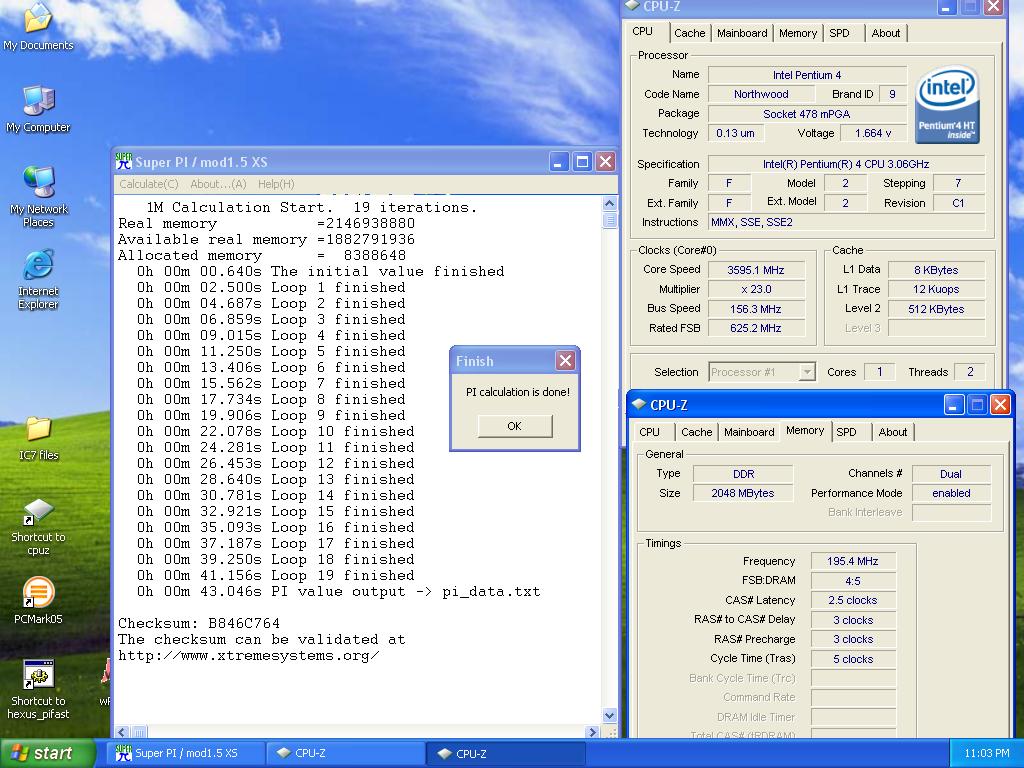
Task: Click Super PI vertical scrollbar up arrow
Action: [x=609, y=204]
